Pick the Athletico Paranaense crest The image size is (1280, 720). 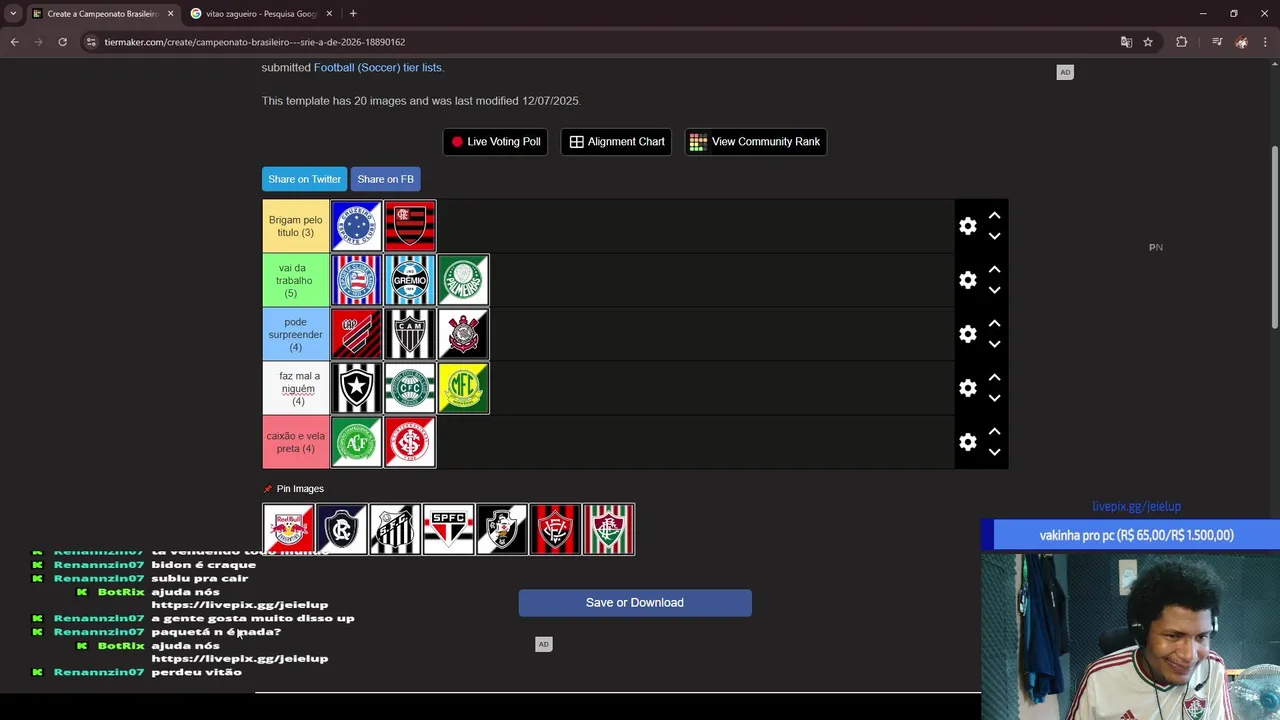coord(357,334)
